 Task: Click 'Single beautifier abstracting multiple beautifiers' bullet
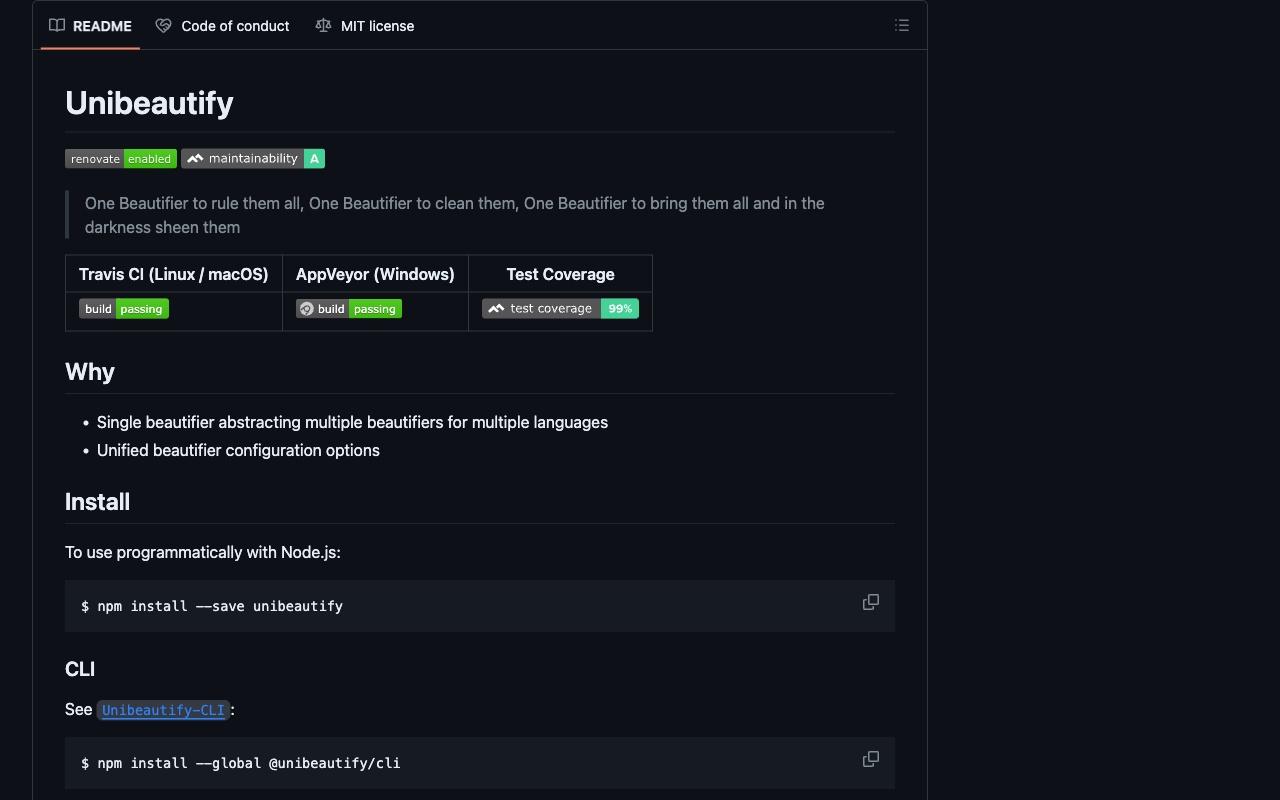pos(352,422)
